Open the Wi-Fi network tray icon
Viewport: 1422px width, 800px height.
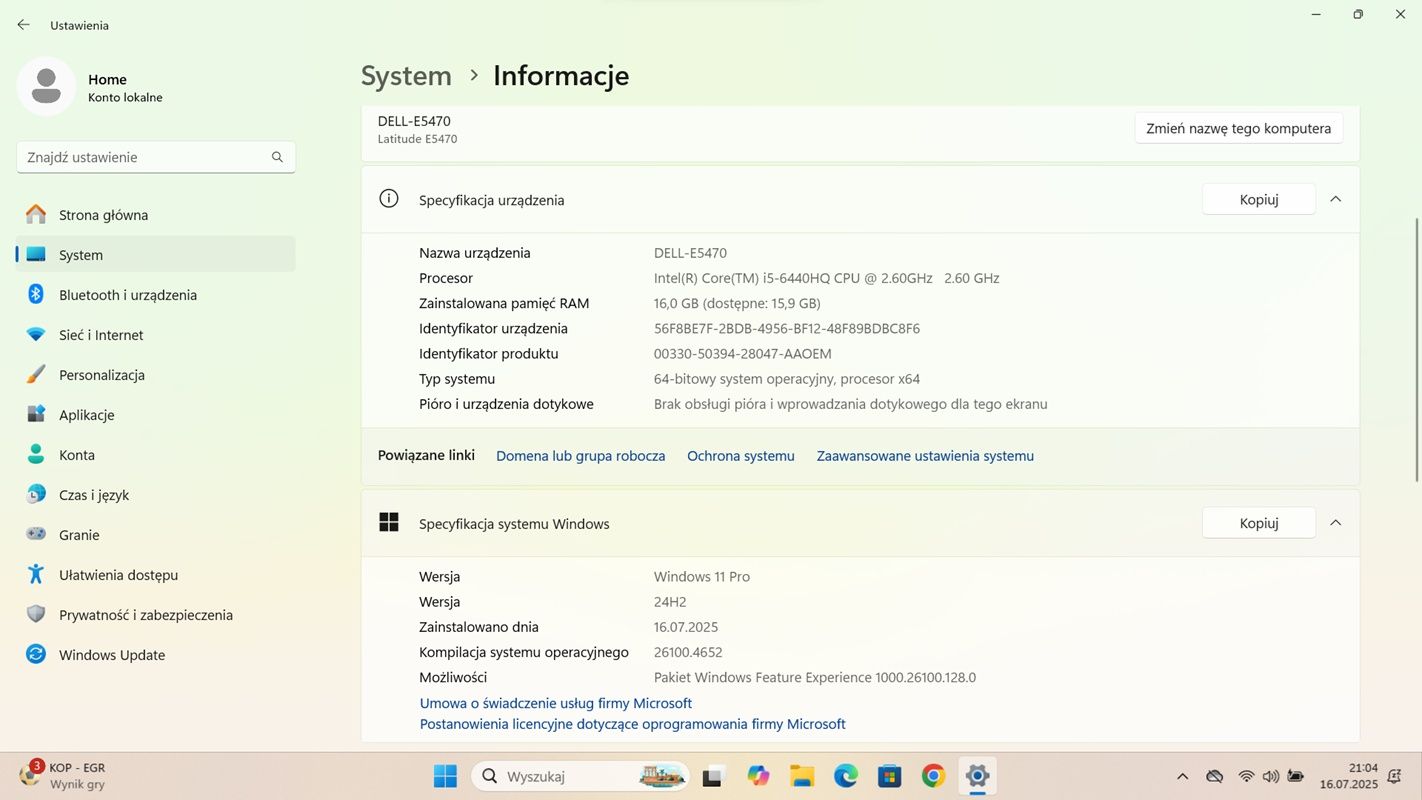click(1246, 776)
